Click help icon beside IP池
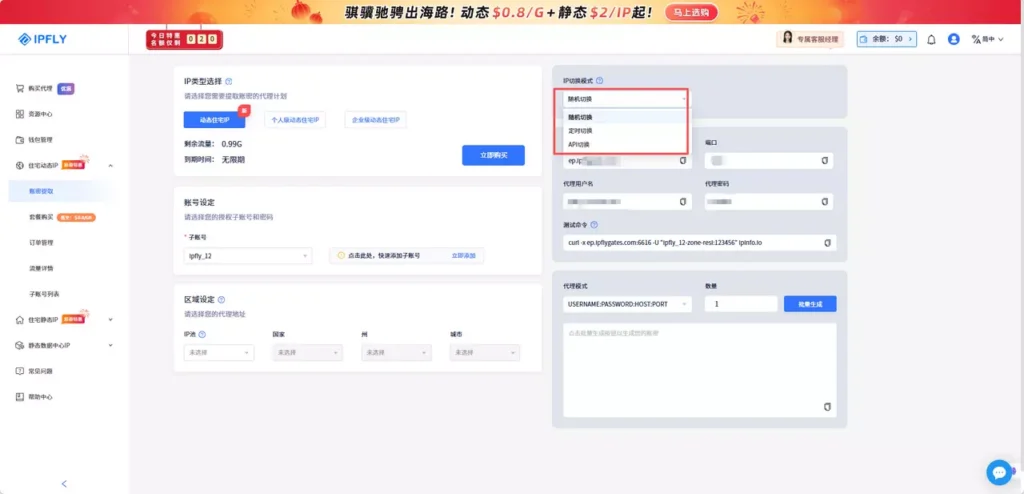The image size is (1024, 494). (202, 334)
